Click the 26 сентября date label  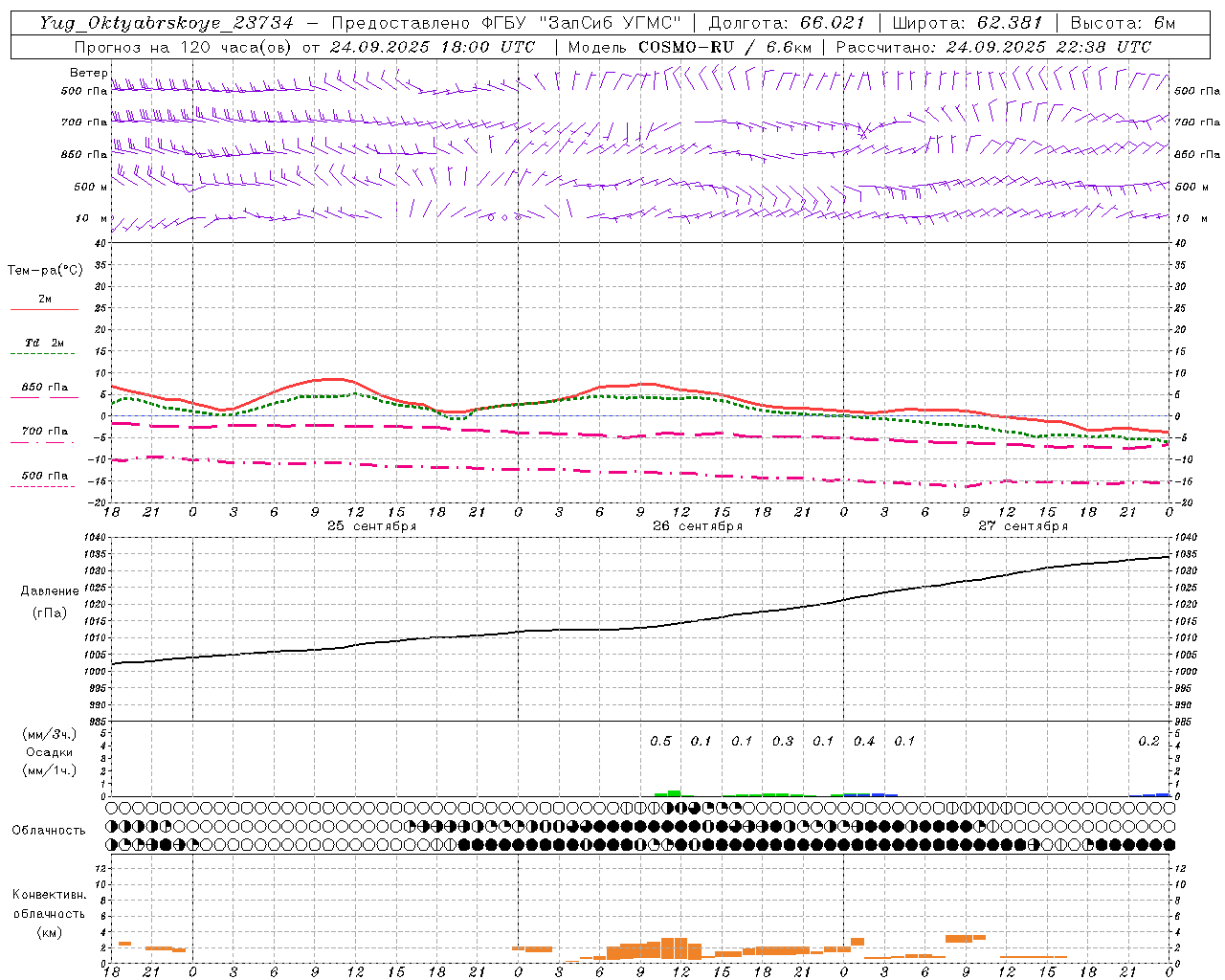point(698,526)
